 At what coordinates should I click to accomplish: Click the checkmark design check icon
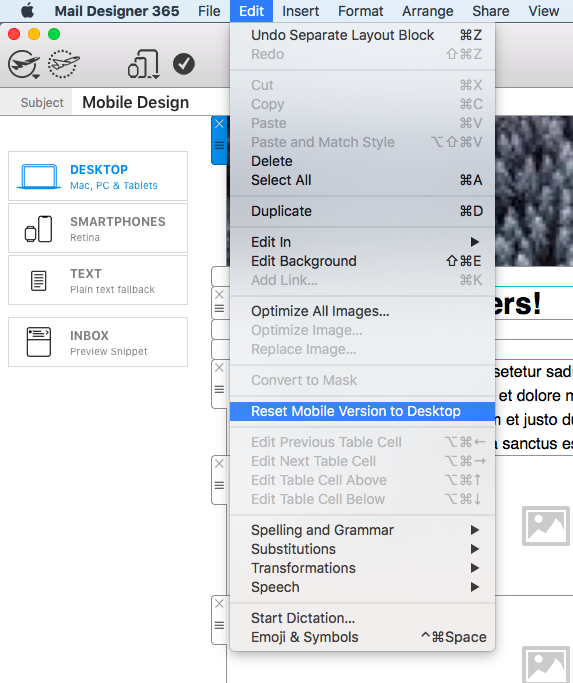(183, 64)
